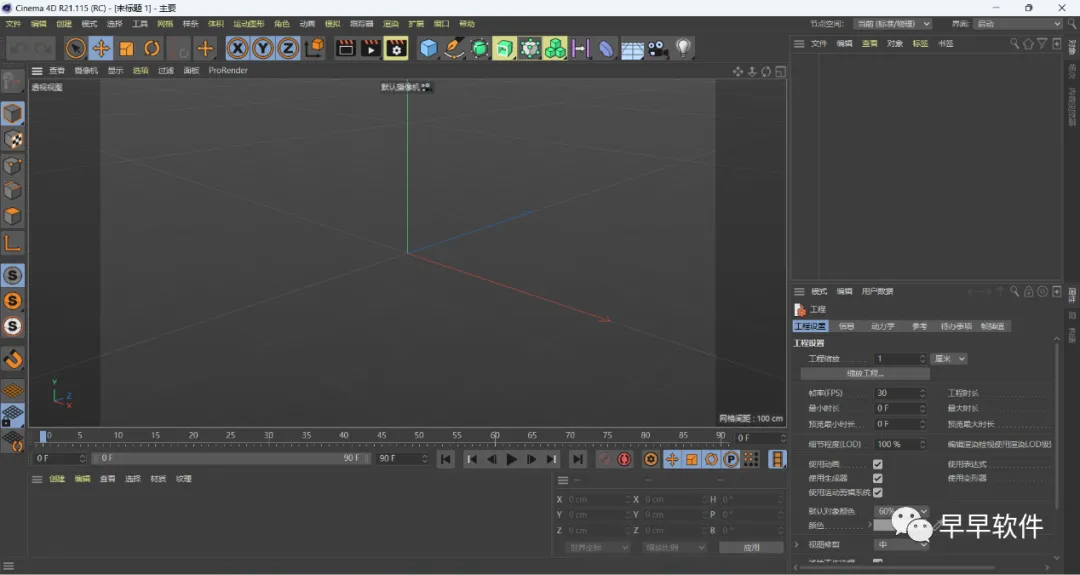This screenshot has width=1080, height=575.
Task: Check 使用生成器 checkbox
Action: pos(878,478)
